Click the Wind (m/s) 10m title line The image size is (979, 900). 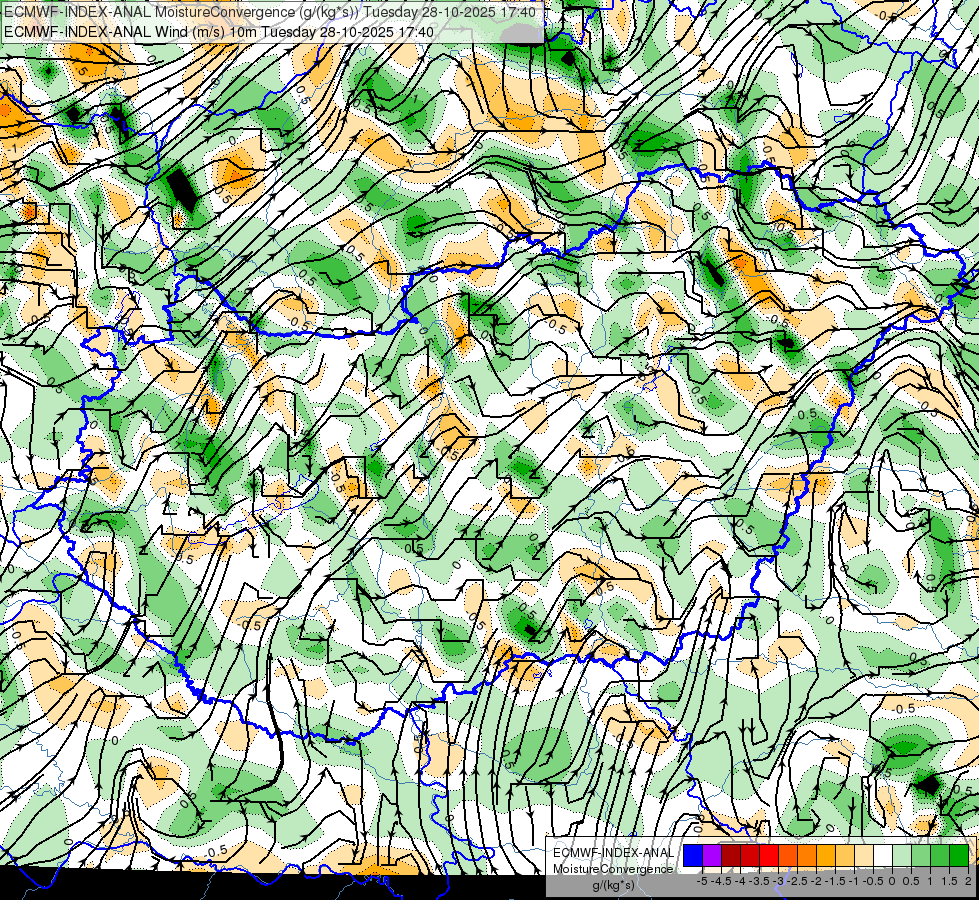click(219, 31)
